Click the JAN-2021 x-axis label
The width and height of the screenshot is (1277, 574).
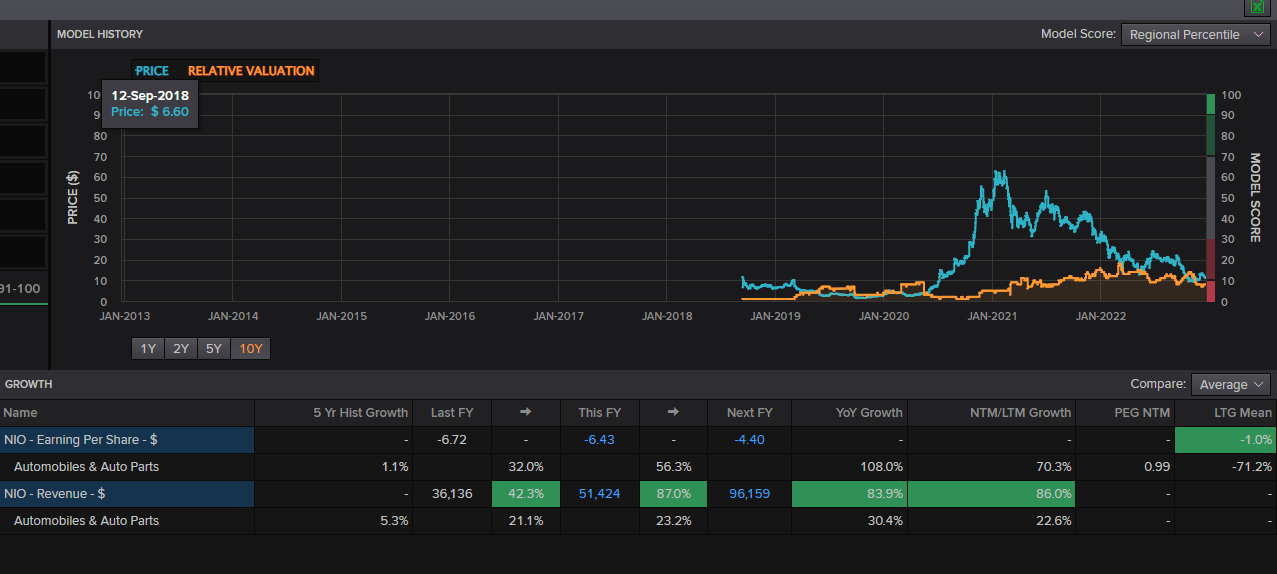click(x=992, y=316)
